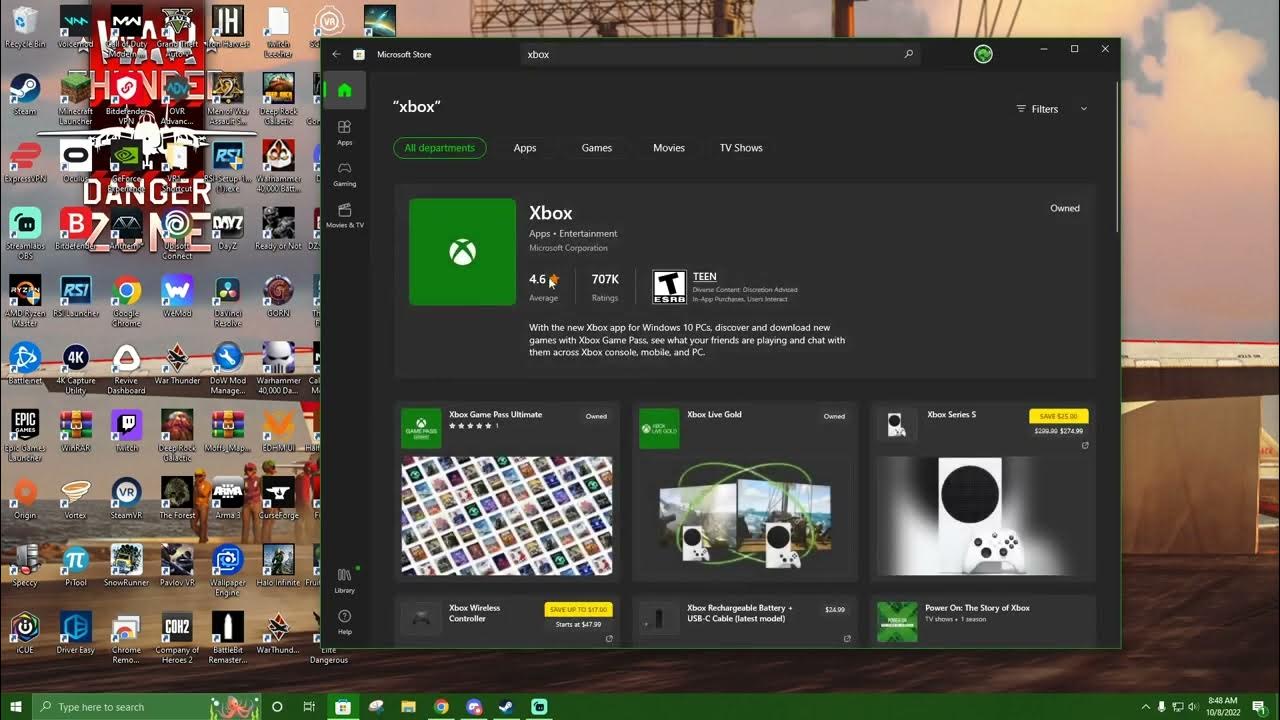Open Help in Store sidebar
1280x720 pixels.
[x=344, y=622]
